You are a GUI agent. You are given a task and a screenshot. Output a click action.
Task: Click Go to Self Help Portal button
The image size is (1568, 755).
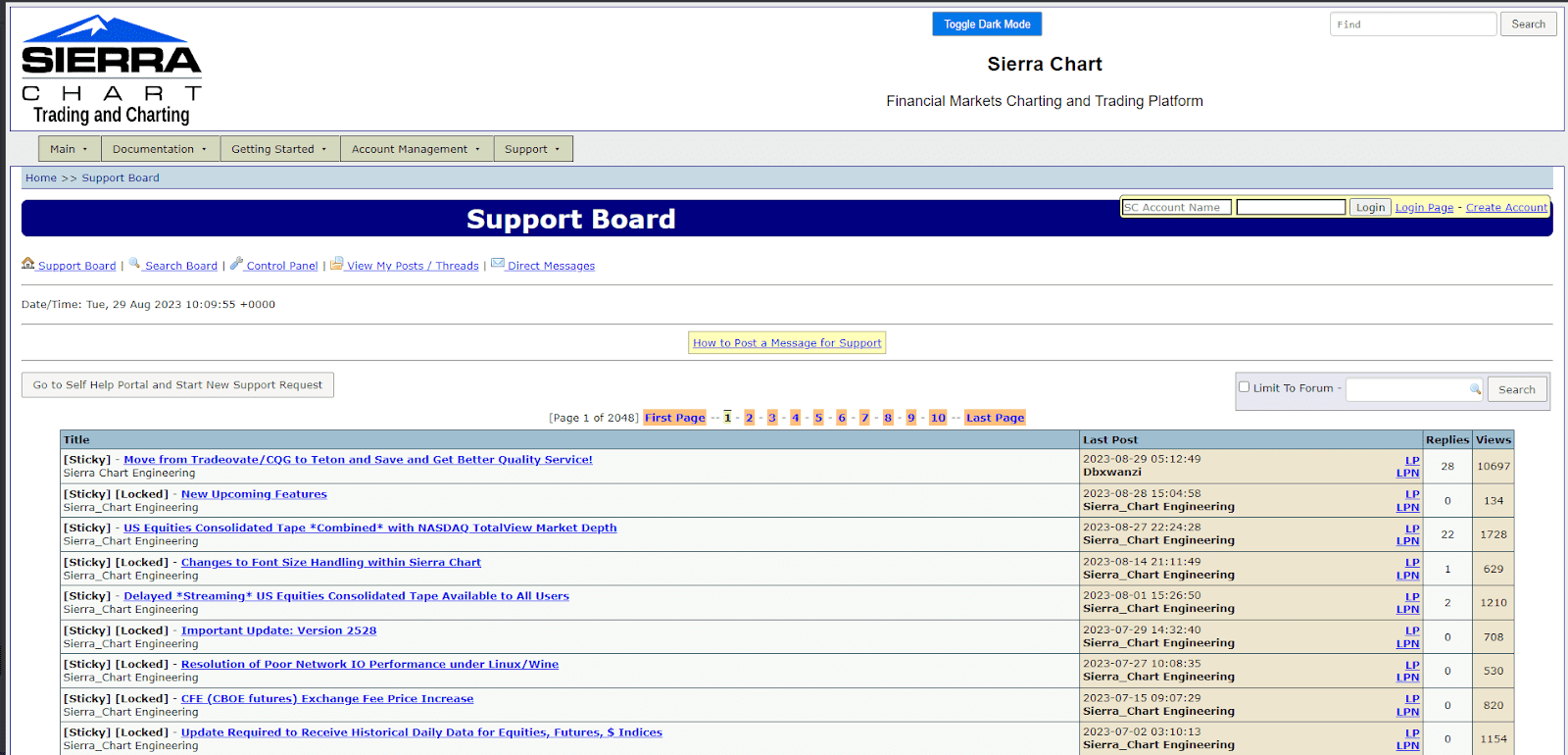[x=177, y=384]
